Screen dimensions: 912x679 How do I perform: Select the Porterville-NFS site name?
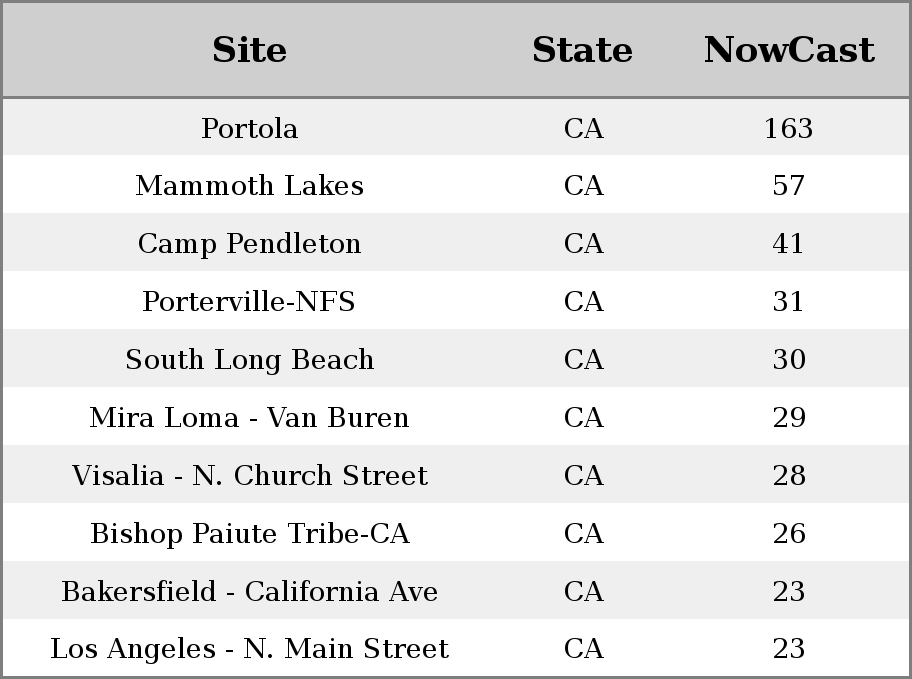[x=249, y=301]
